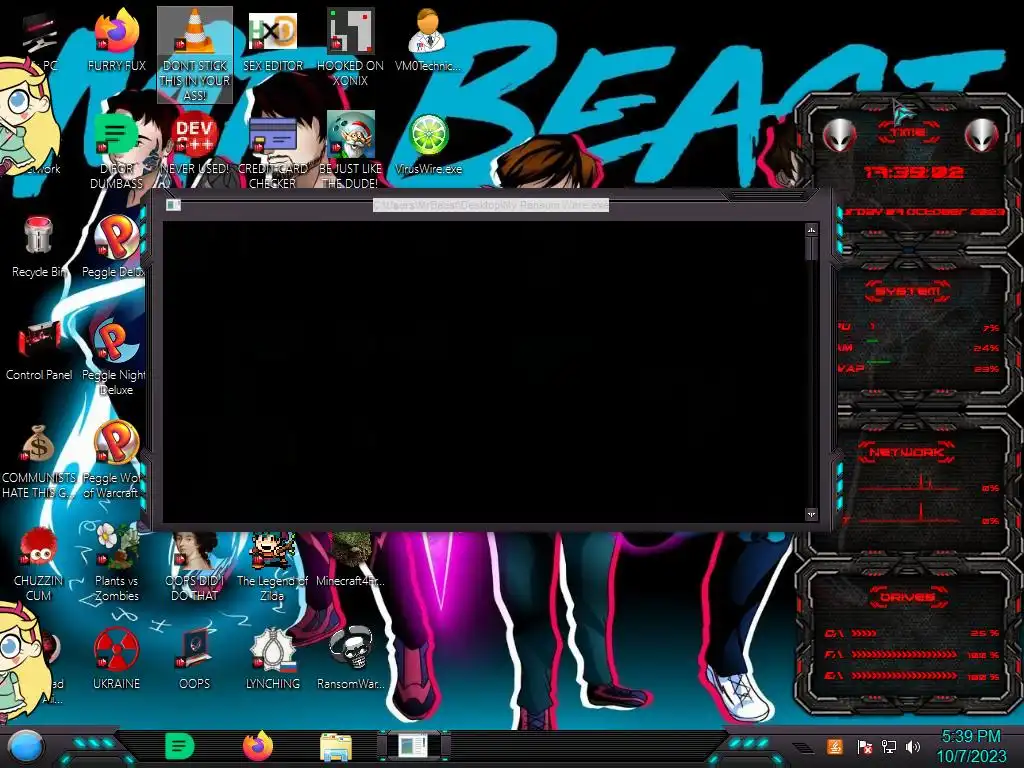Click the NETWORK widget header
This screenshot has width=1024, height=768.
coord(906,452)
